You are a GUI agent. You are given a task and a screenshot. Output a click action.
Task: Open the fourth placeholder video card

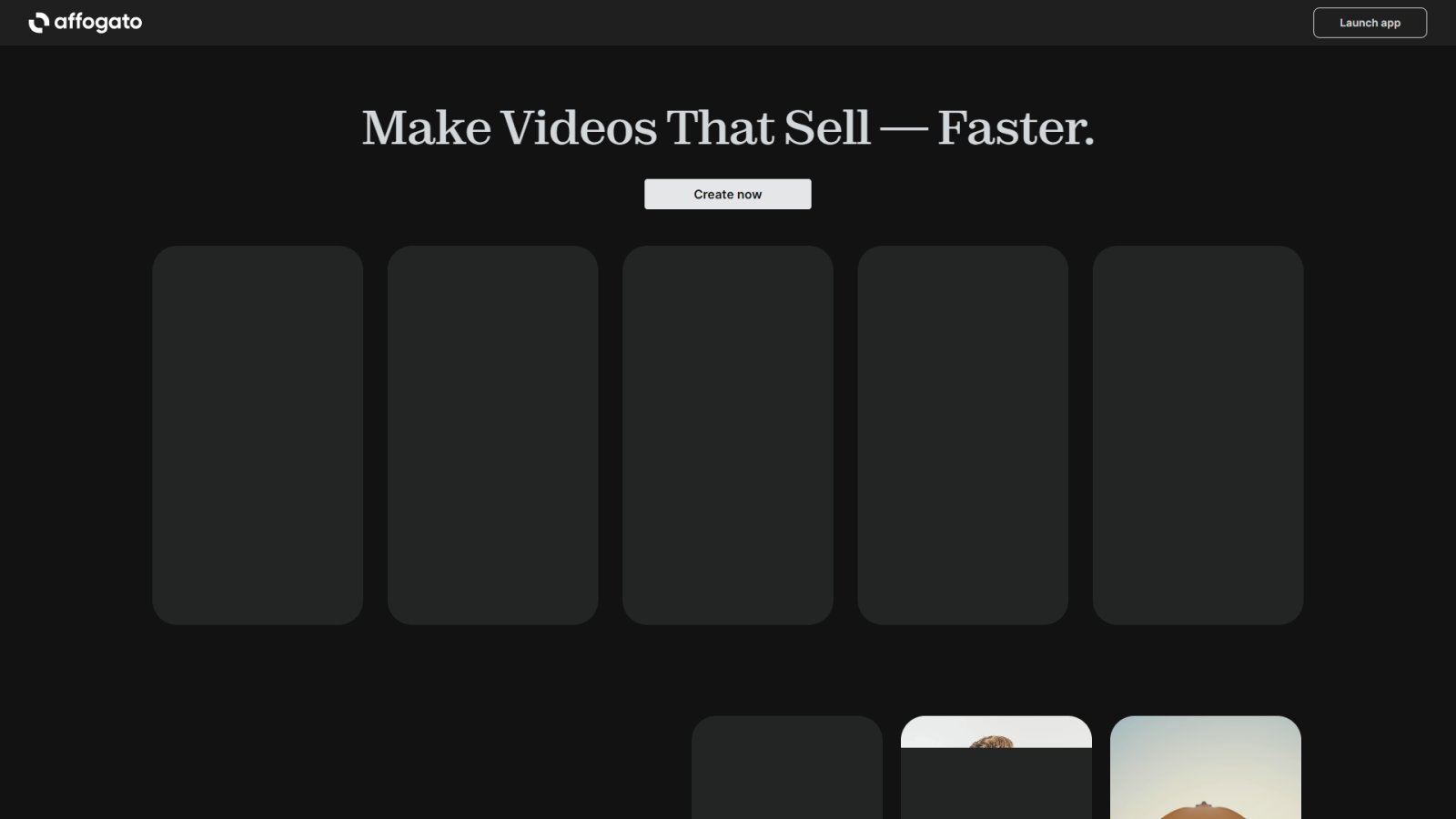[963, 435]
